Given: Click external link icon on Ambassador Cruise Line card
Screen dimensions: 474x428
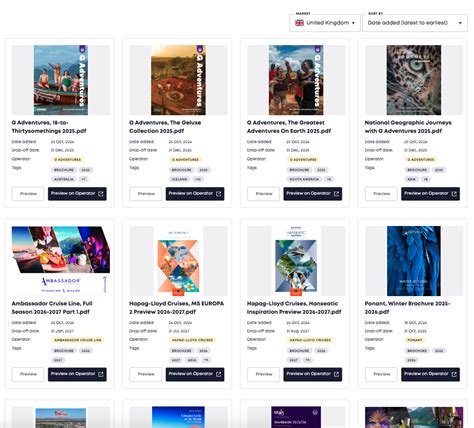Looking at the screenshot, I should point(101,374).
